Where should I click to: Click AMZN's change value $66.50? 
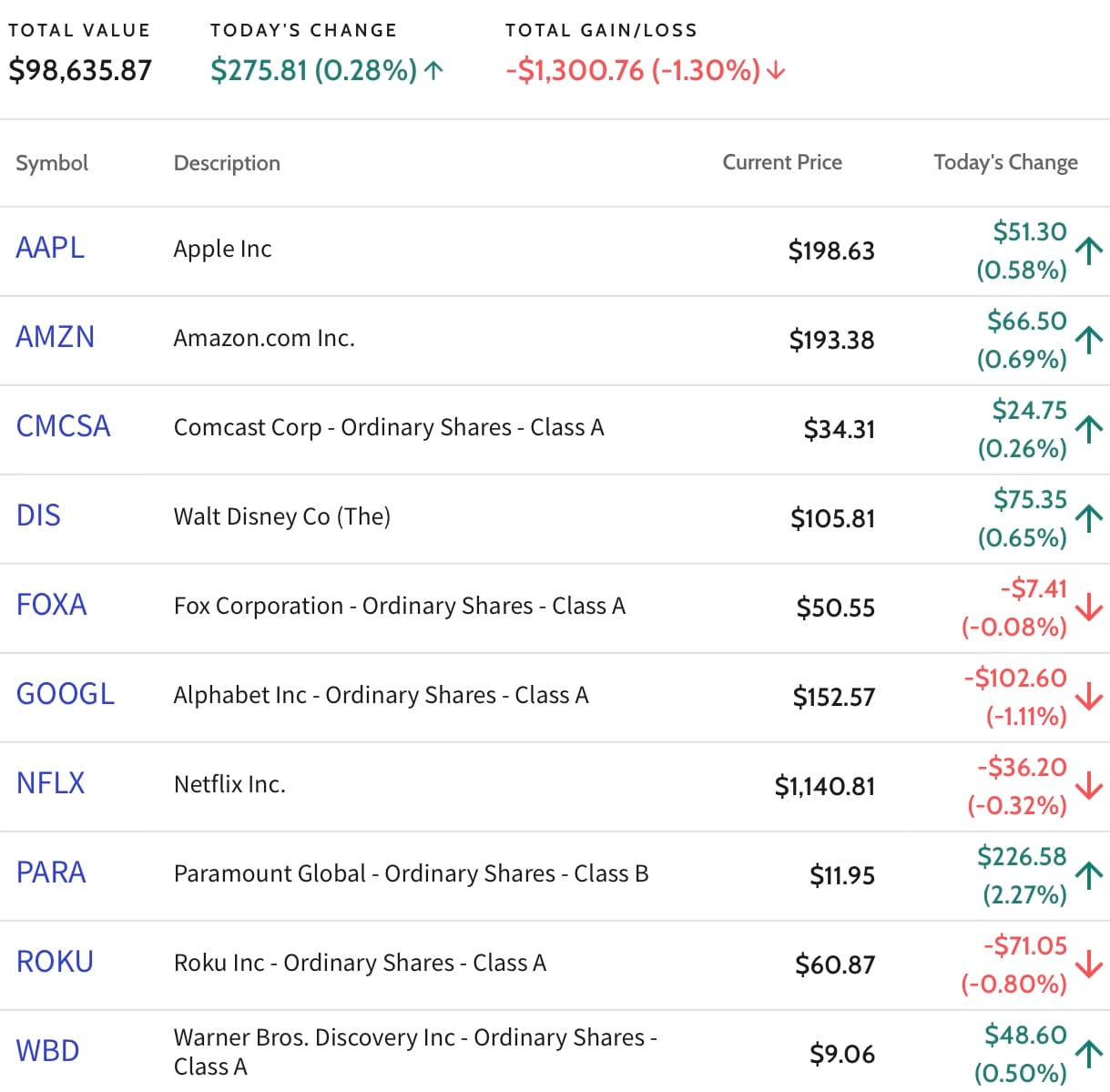point(1027,321)
